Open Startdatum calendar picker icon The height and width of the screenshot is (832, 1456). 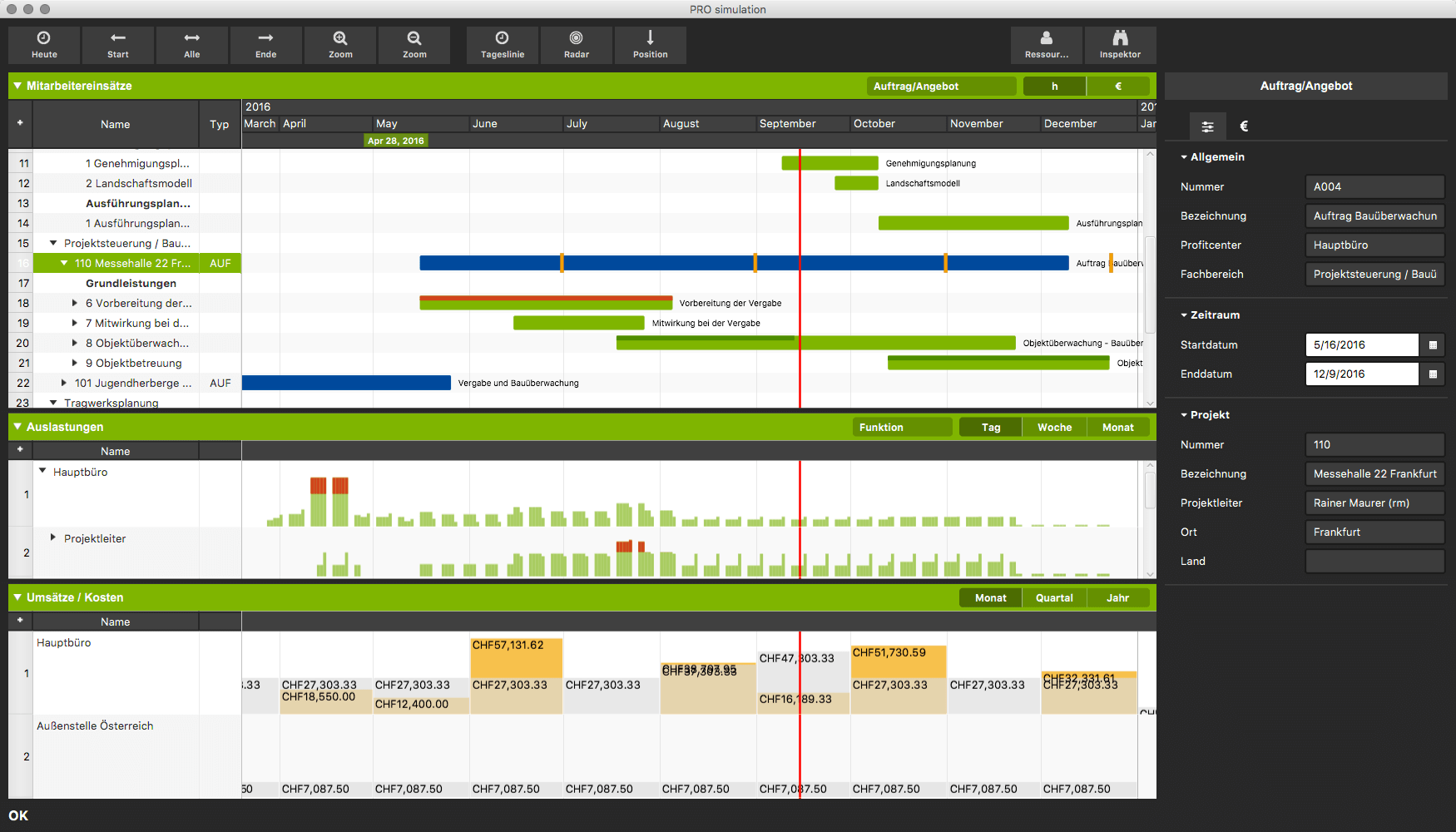[1433, 344]
